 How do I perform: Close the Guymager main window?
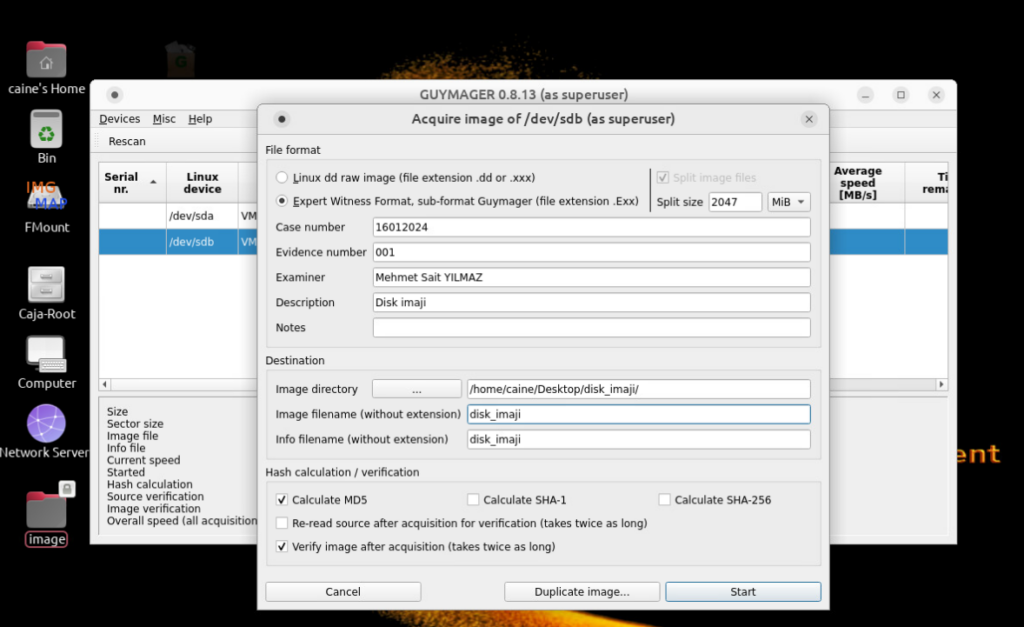936,95
